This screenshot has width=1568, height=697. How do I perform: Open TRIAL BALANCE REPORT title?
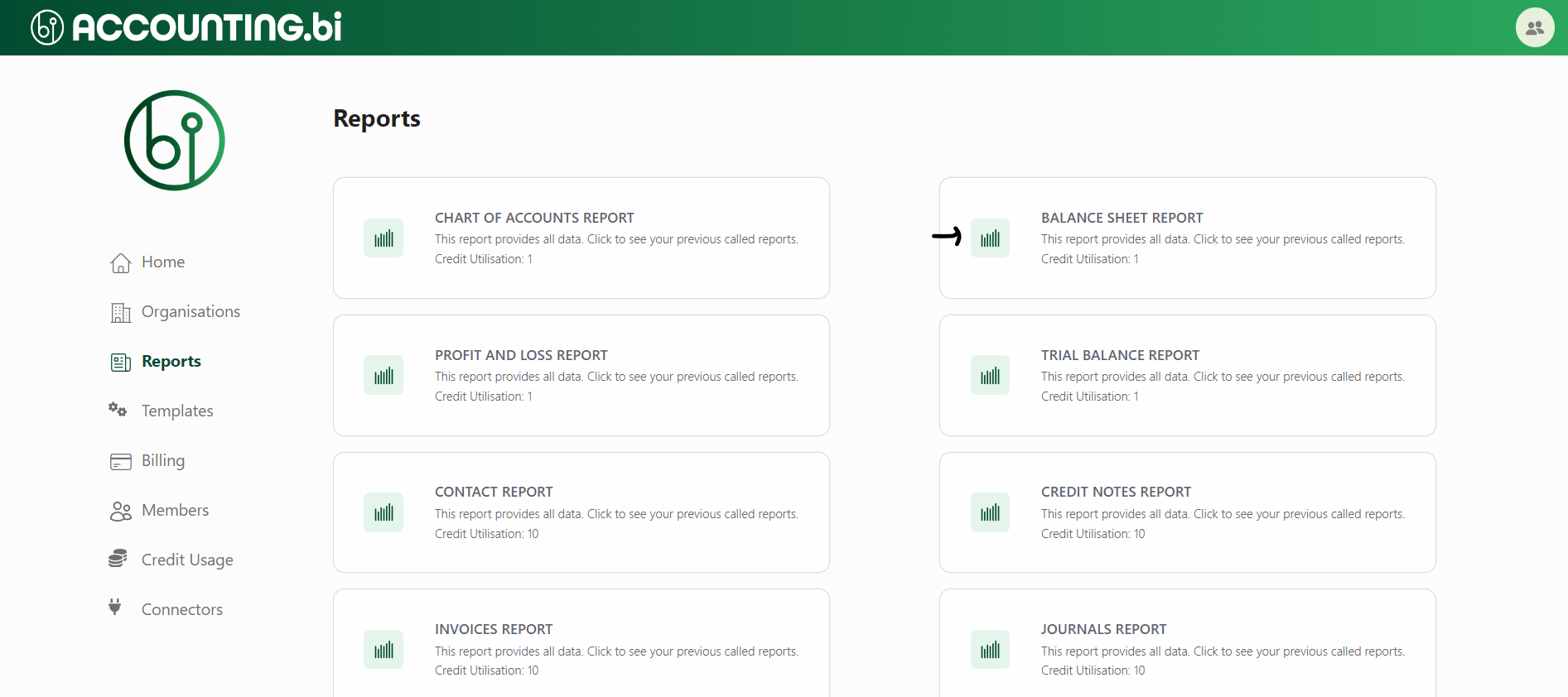pos(1120,355)
